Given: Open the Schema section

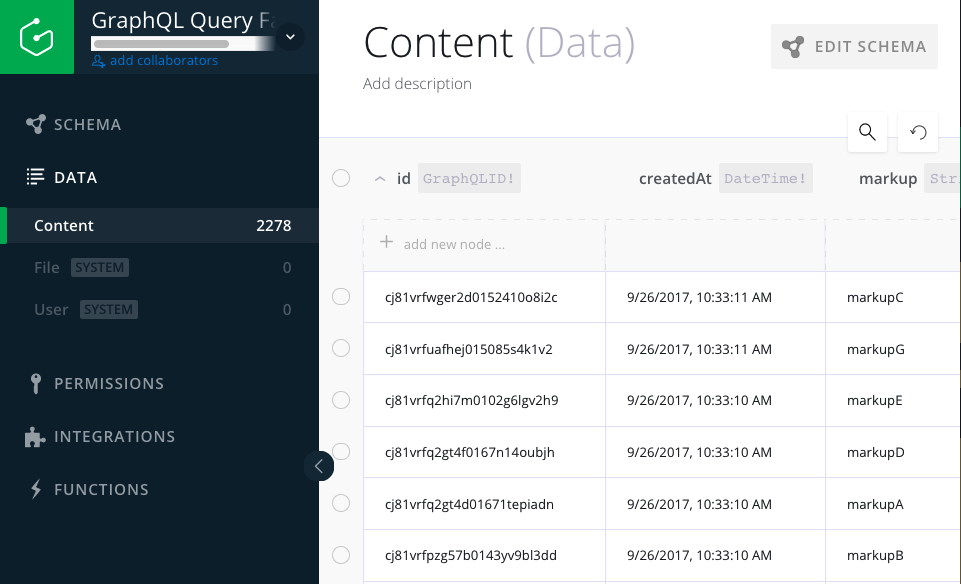Looking at the screenshot, I should [x=74, y=124].
